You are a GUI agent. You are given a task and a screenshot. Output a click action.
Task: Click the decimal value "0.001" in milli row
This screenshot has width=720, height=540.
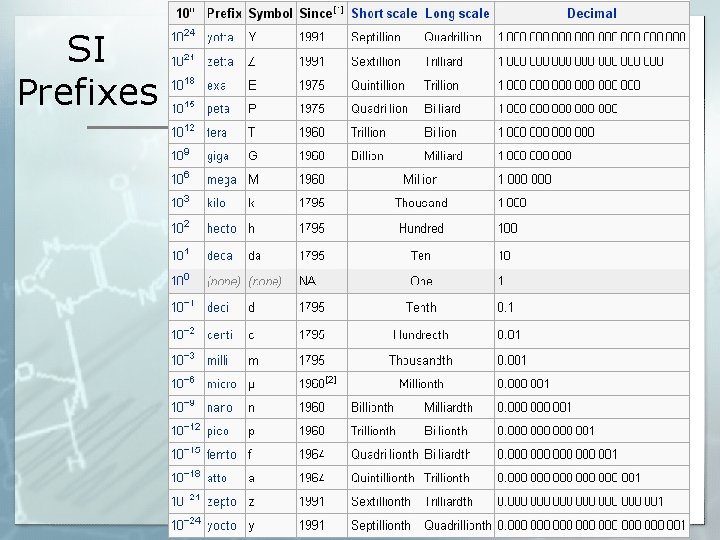pyautogui.click(x=512, y=360)
